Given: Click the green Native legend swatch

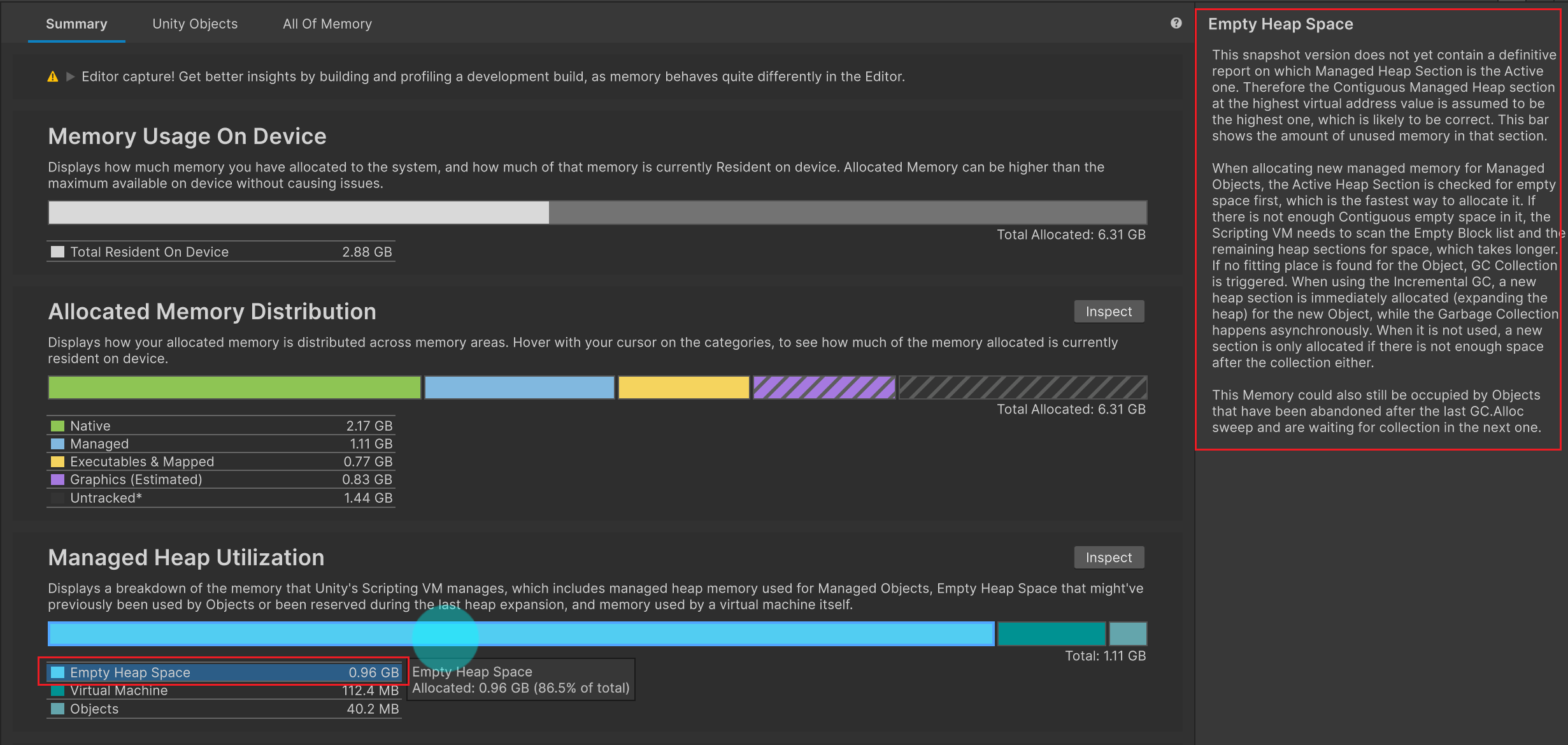Looking at the screenshot, I should (x=57, y=426).
